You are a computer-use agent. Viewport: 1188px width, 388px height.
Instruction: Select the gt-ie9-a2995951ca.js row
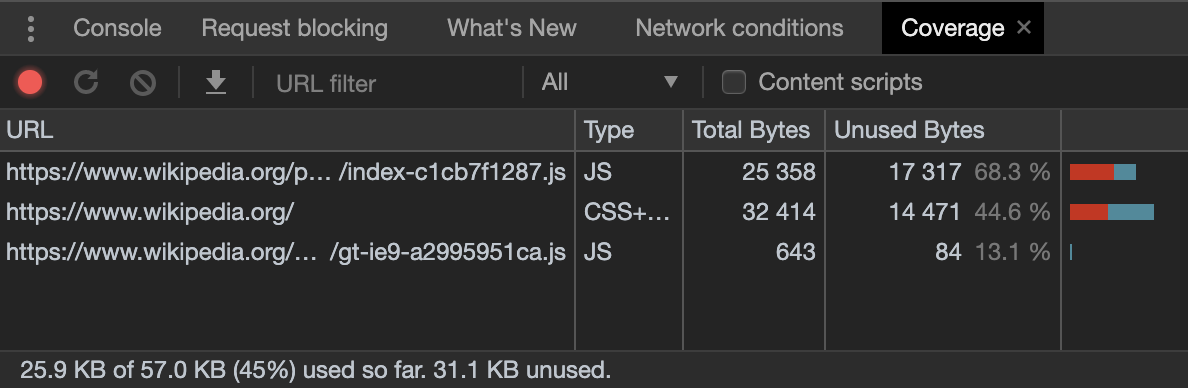pyautogui.click(x=594, y=251)
